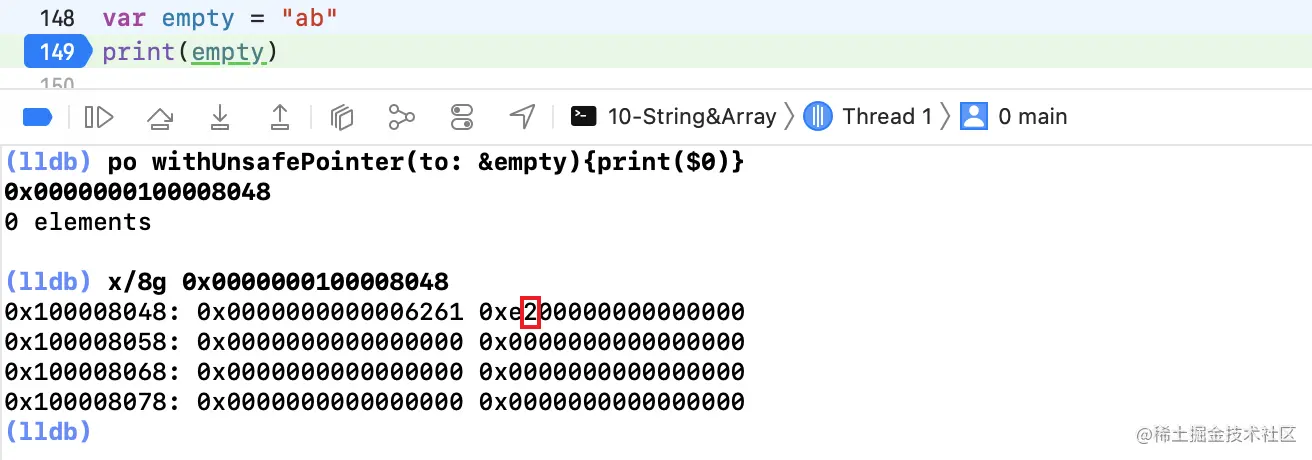Viewport: 1312px width, 460px height.
Task: Click the red highlighted digit 2
Action: click(x=531, y=312)
